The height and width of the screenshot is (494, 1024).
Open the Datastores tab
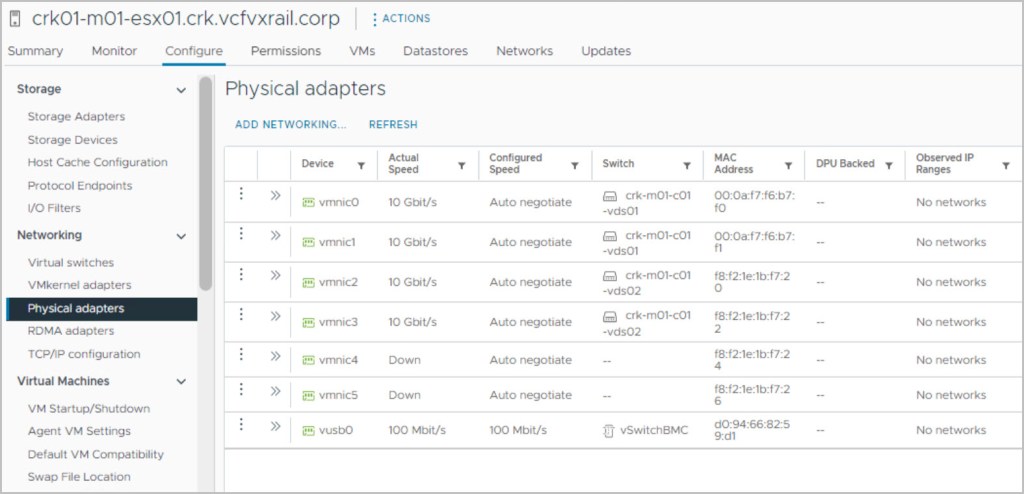pos(436,51)
